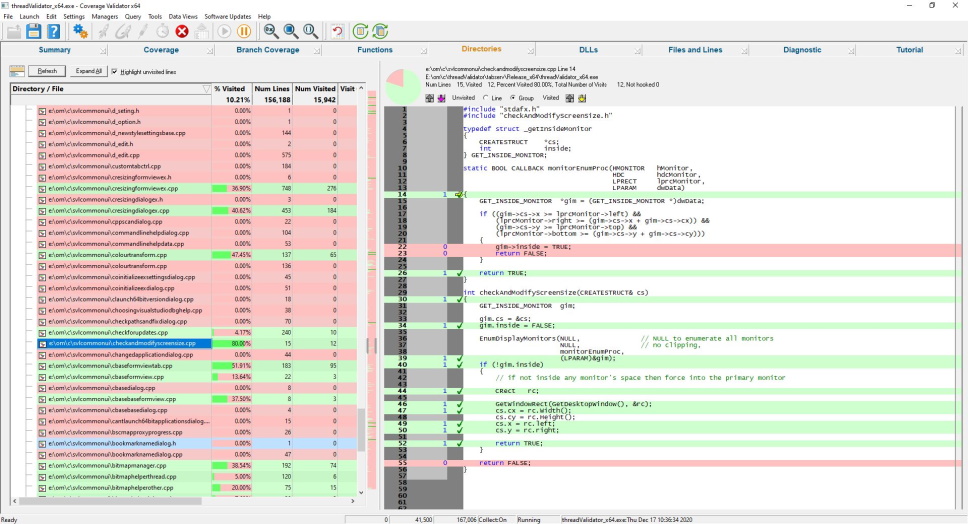The image size is (968, 524).
Task: Click the greyed play resume icon
Action: [225, 31]
